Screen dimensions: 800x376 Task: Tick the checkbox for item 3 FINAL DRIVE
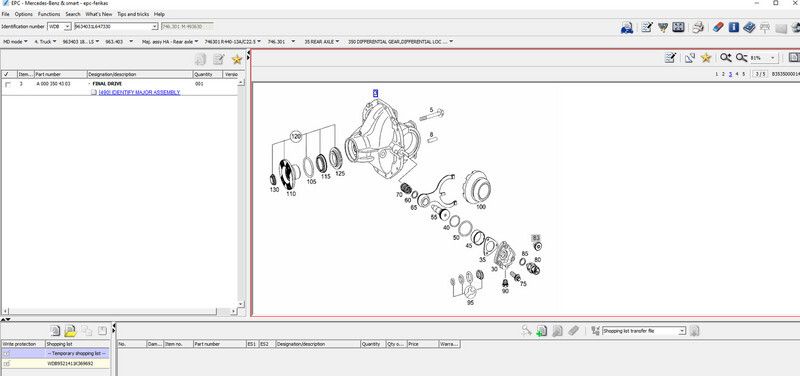point(7,84)
